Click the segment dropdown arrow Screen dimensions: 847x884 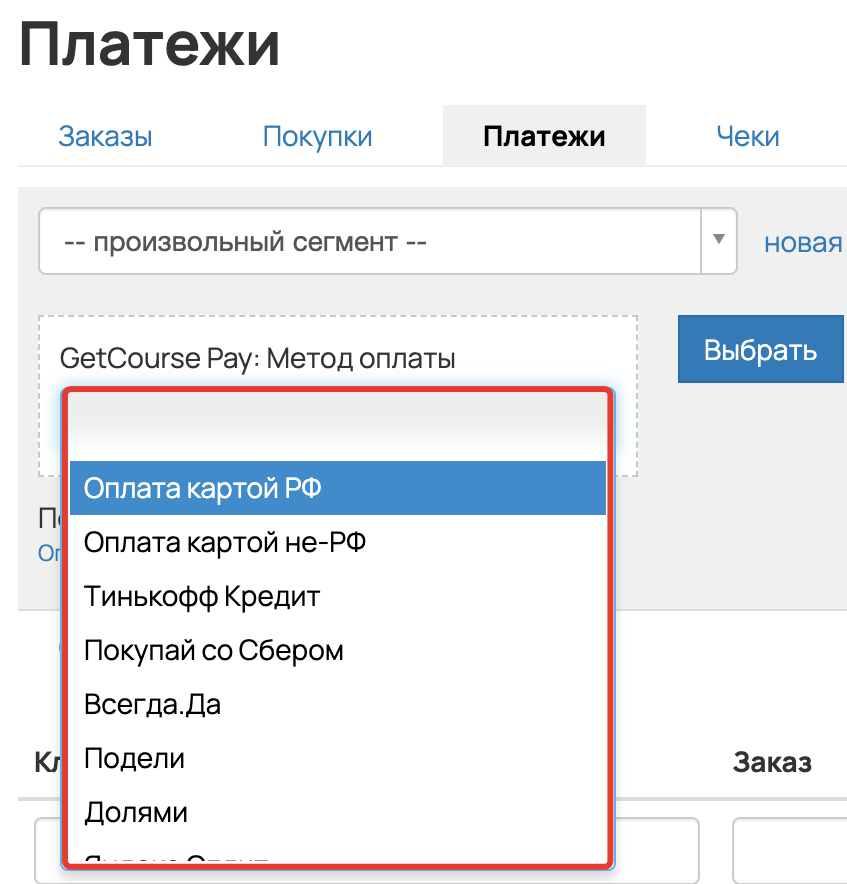point(719,241)
